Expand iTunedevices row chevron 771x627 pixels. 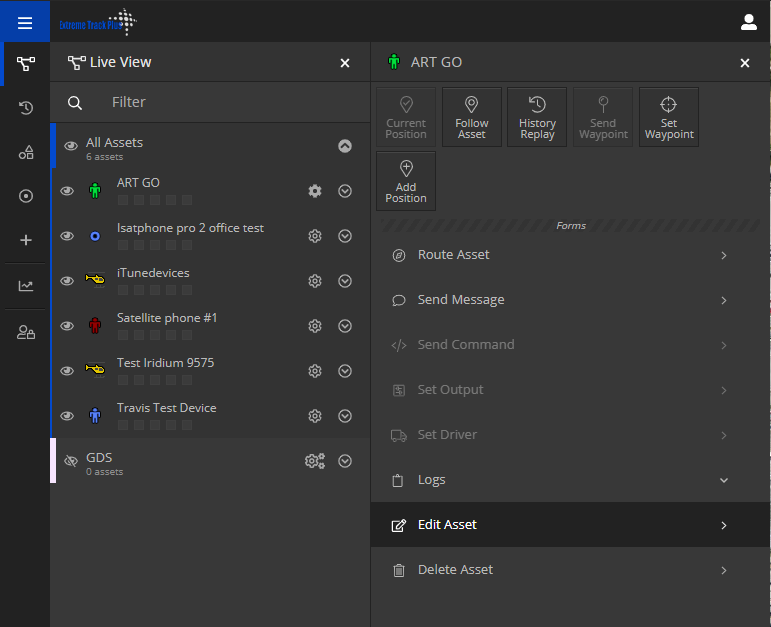click(x=345, y=281)
